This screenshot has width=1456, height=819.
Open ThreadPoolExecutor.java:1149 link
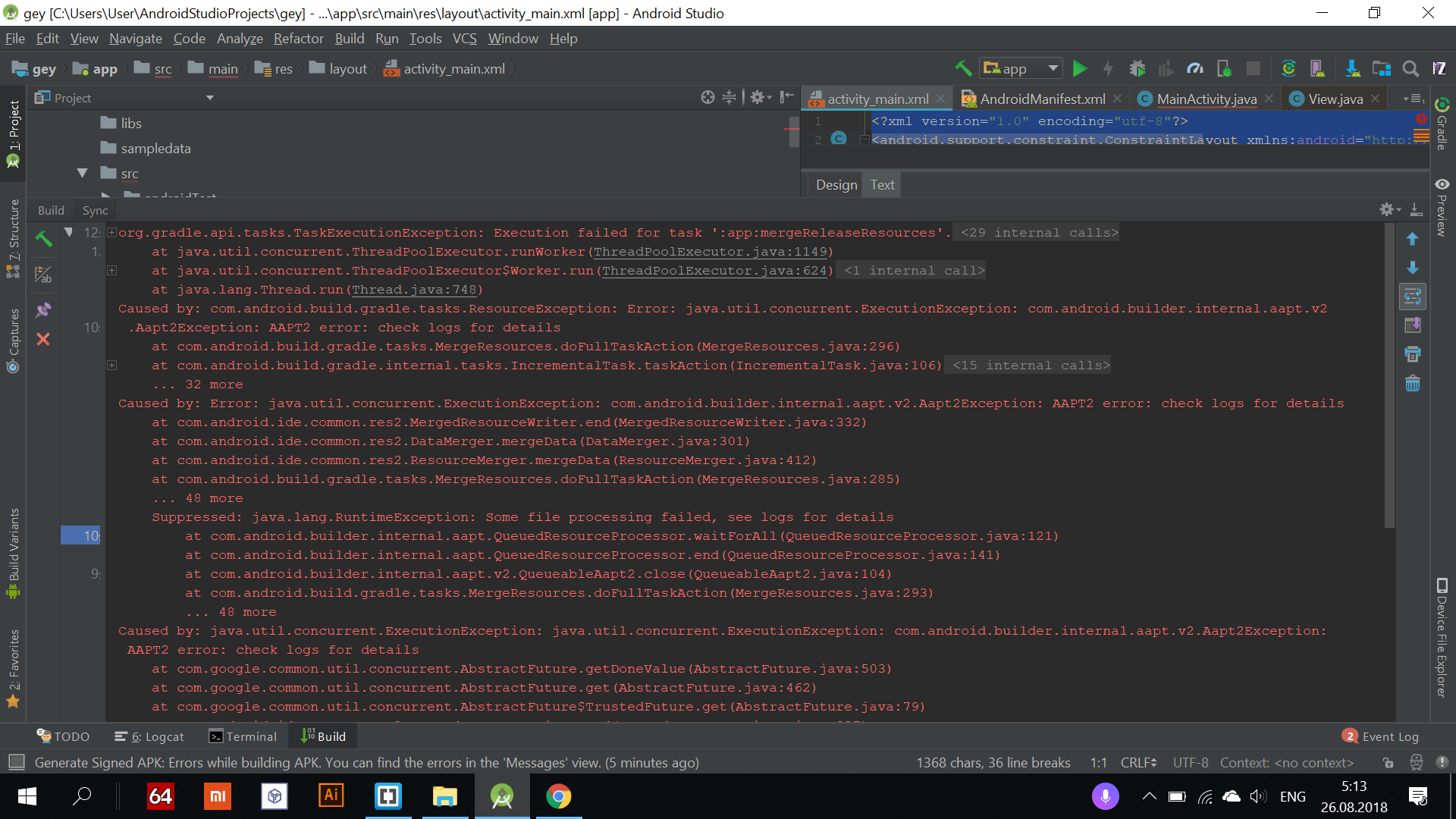710,252
